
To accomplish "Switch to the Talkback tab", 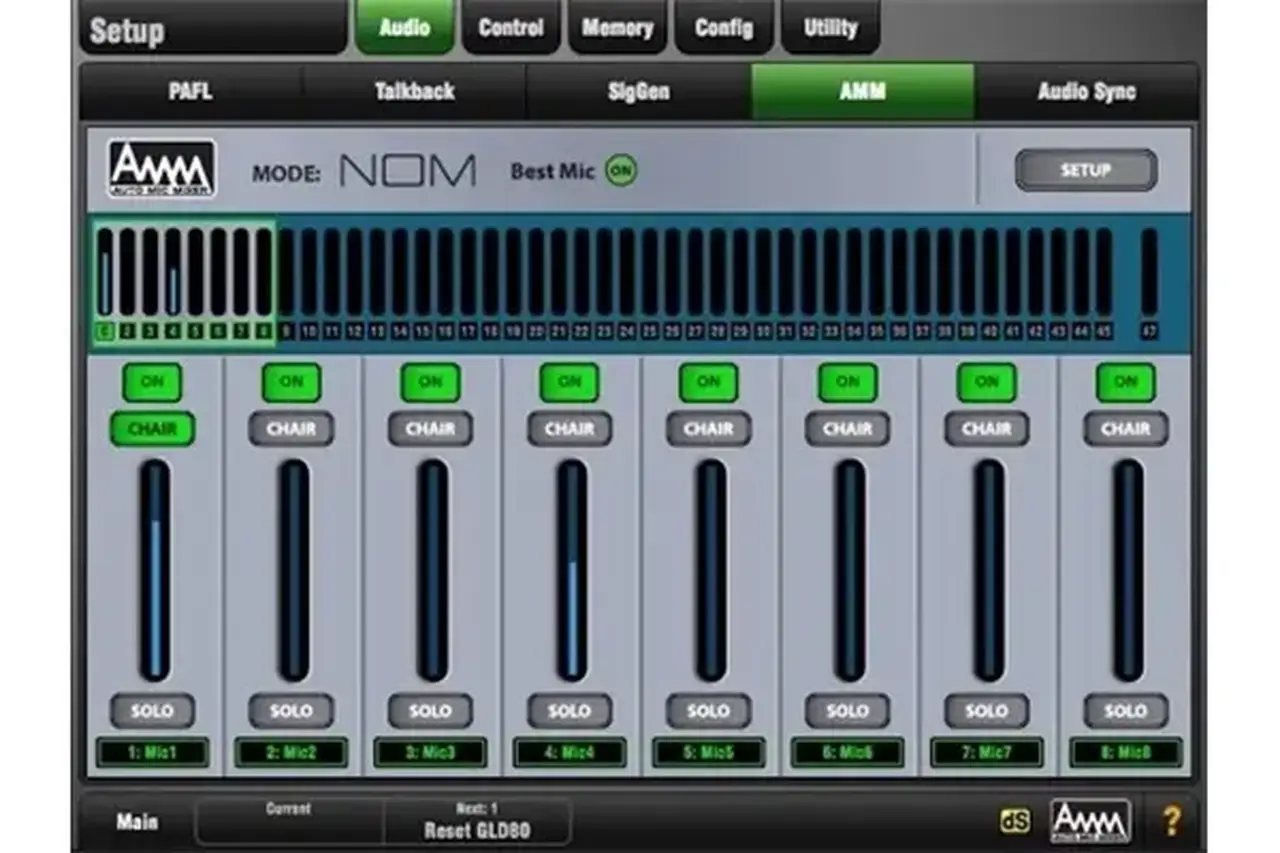I will [x=414, y=92].
